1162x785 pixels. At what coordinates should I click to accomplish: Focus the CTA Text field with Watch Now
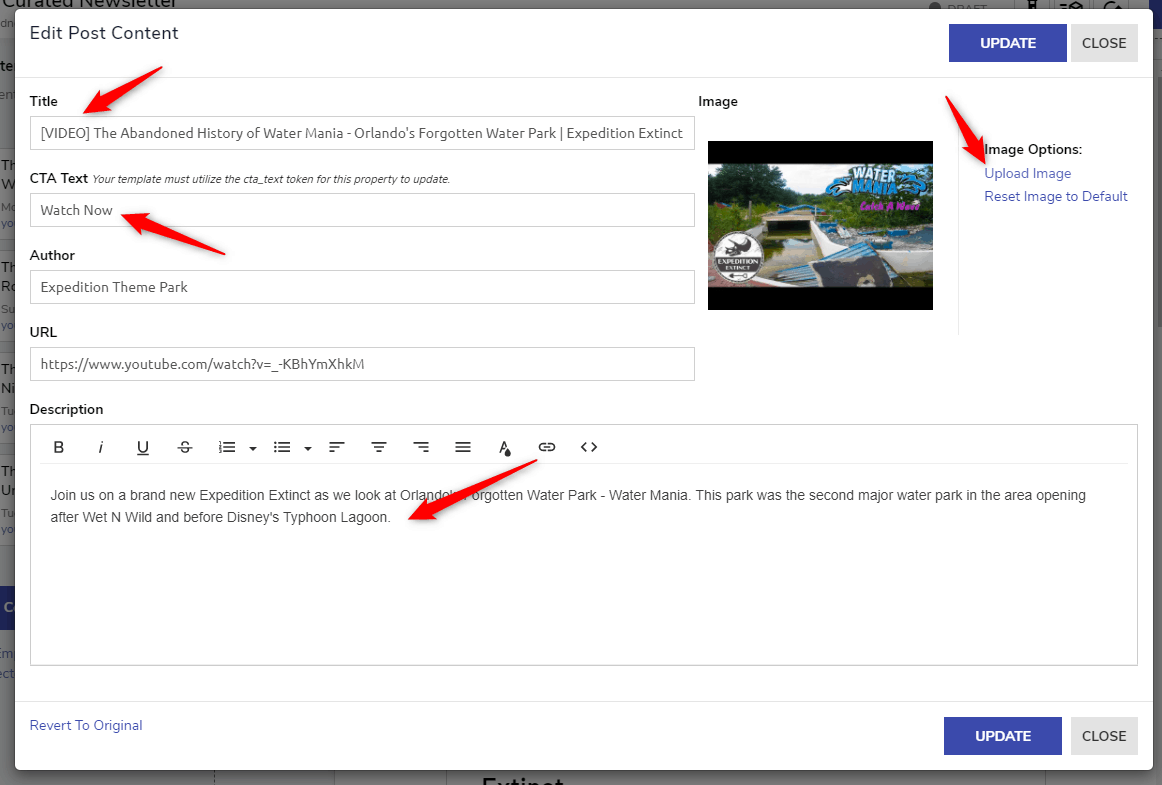tap(362, 211)
